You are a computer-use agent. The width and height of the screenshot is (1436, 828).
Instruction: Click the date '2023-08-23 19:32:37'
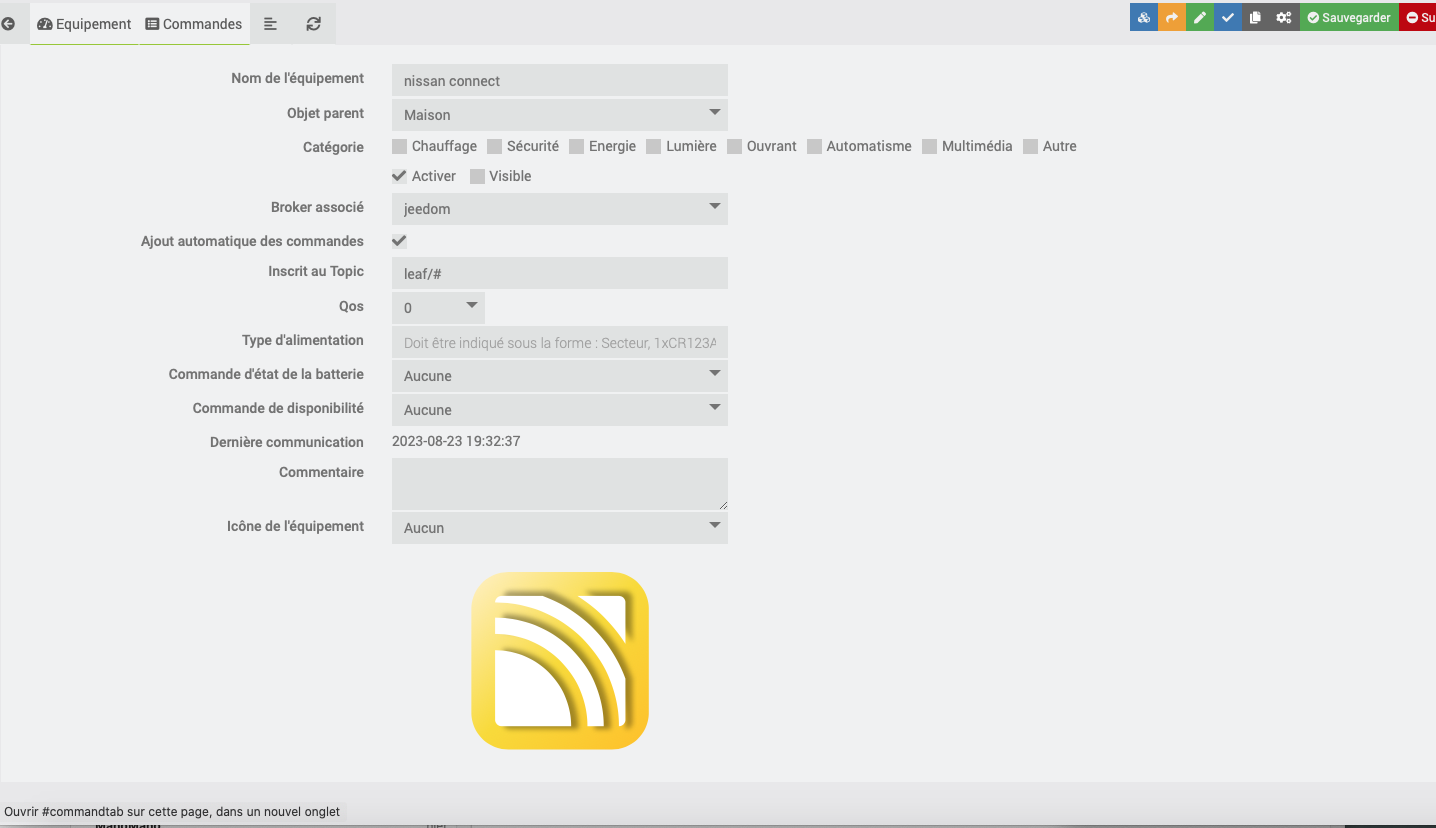tap(456, 441)
